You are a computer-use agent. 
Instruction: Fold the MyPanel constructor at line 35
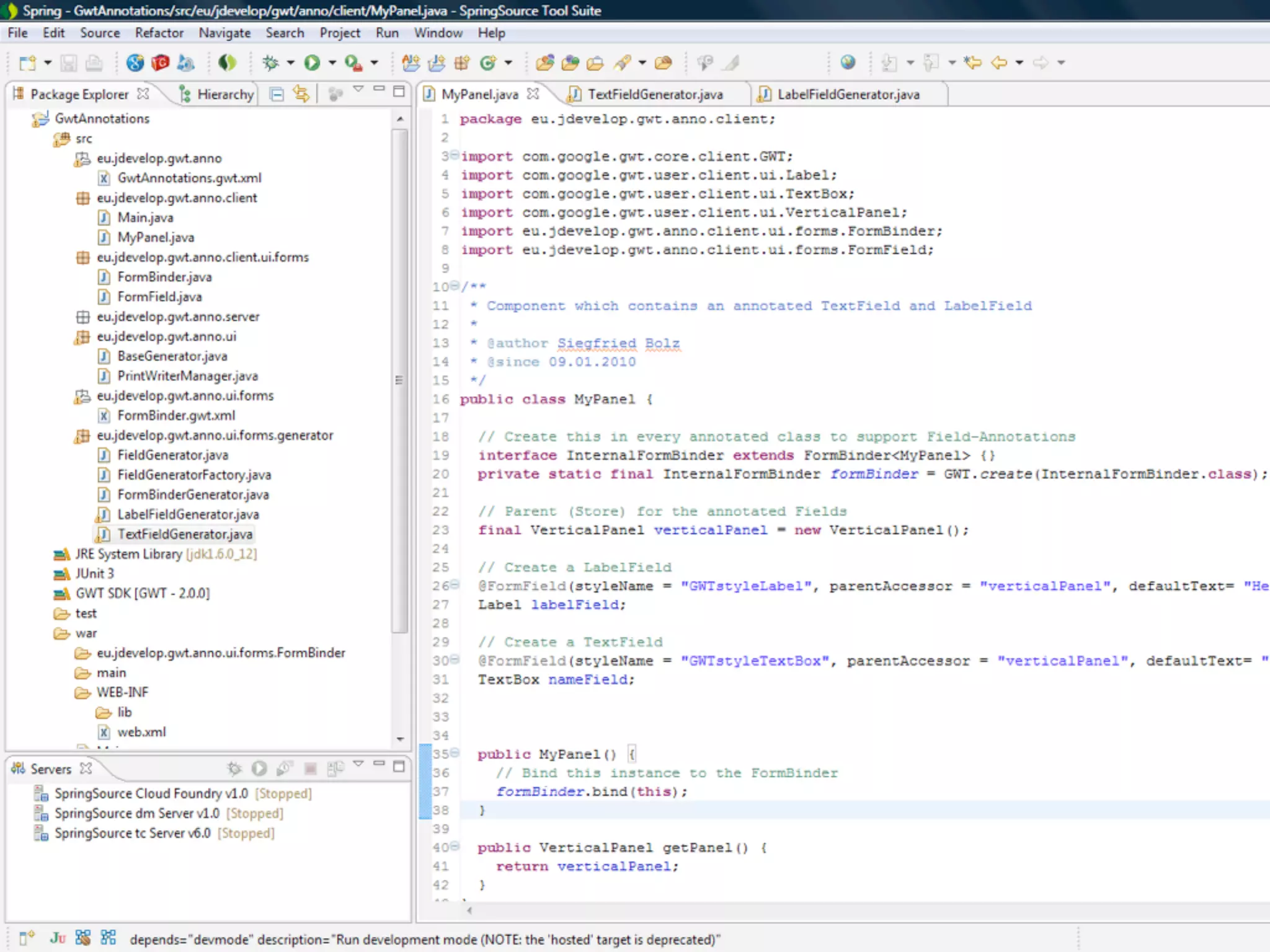click(455, 753)
